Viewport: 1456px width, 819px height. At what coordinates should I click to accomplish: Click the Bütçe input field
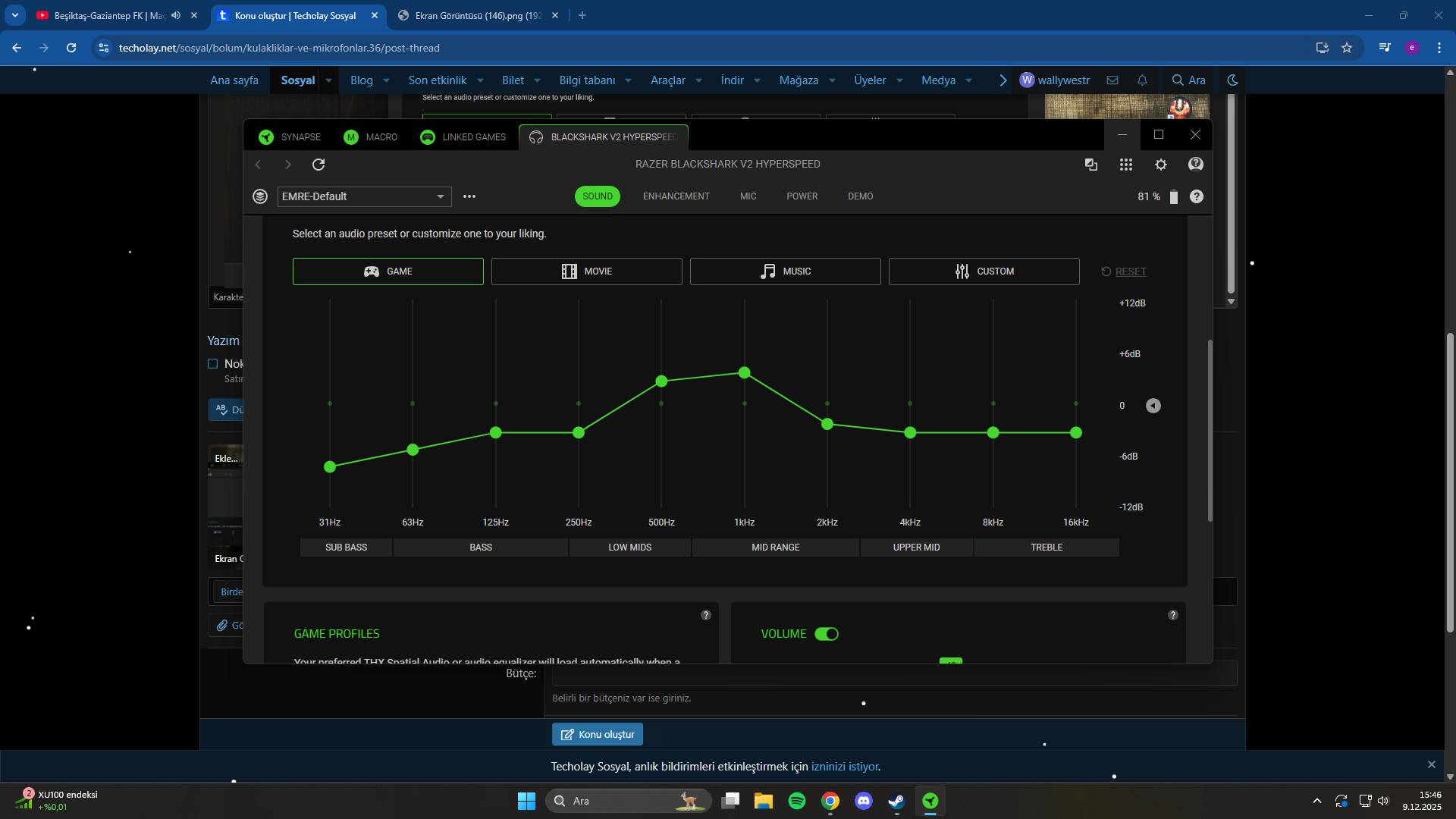pyautogui.click(x=895, y=673)
